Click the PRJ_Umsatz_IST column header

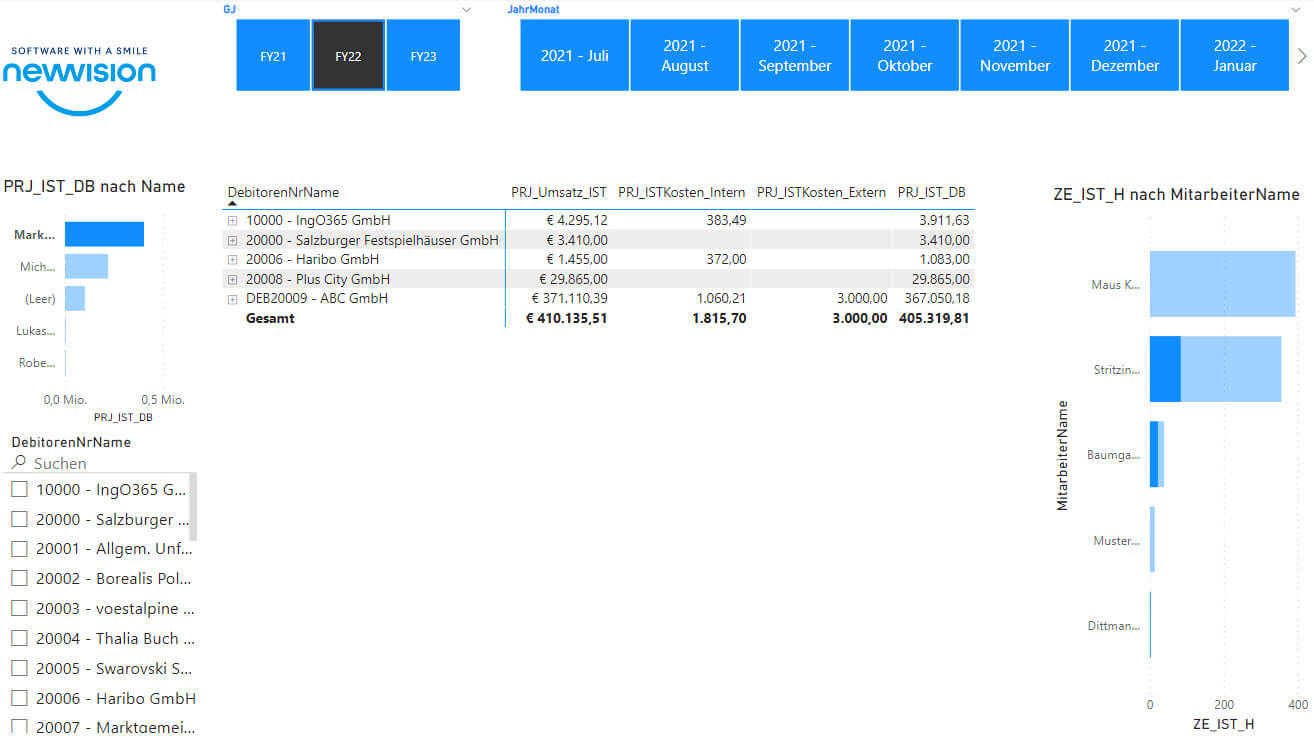pos(558,192)
